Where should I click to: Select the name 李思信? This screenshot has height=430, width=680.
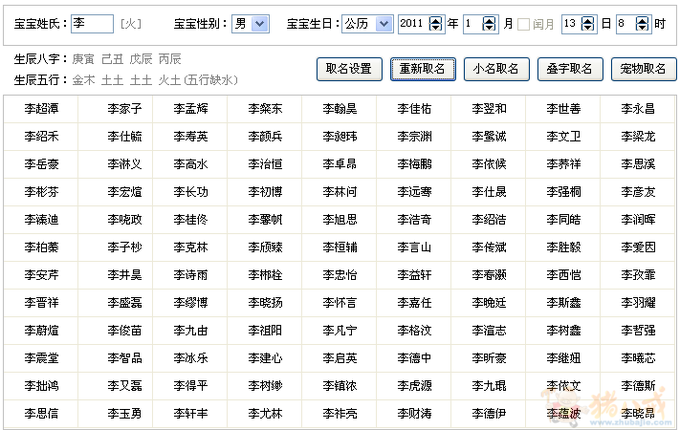pos(41,414)
